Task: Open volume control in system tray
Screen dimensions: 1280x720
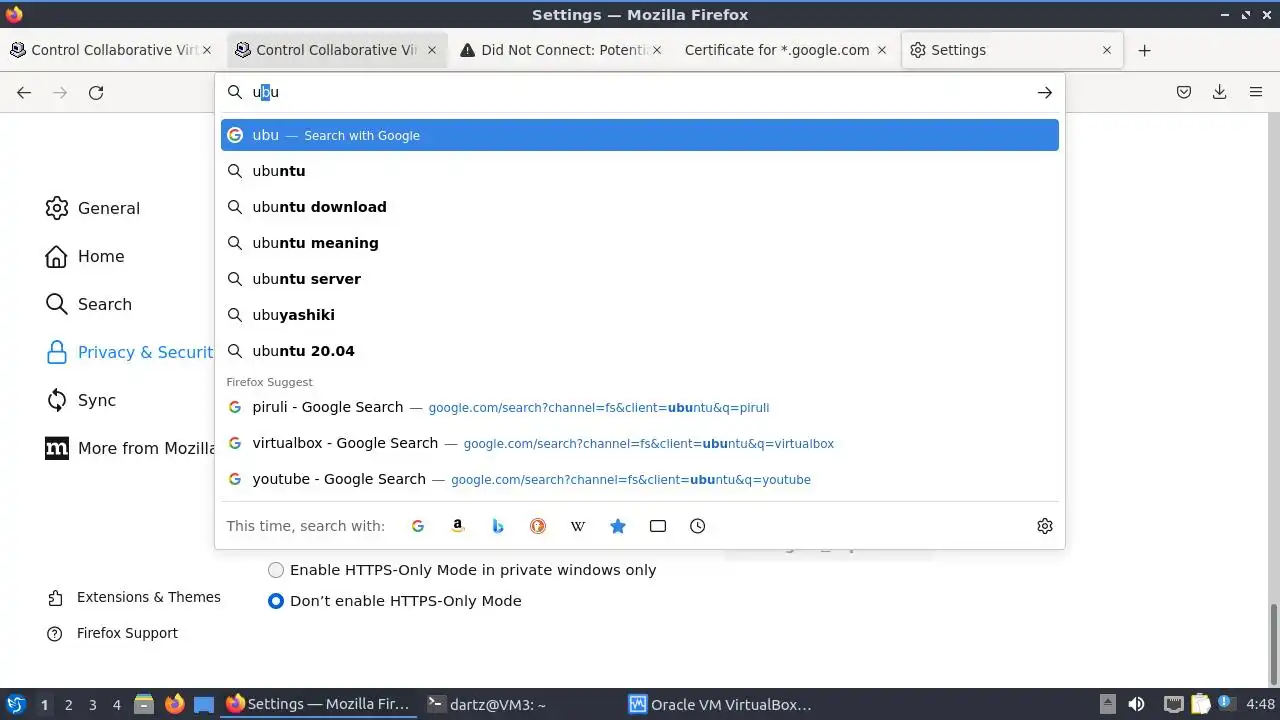Action: tap(1136, 704)
